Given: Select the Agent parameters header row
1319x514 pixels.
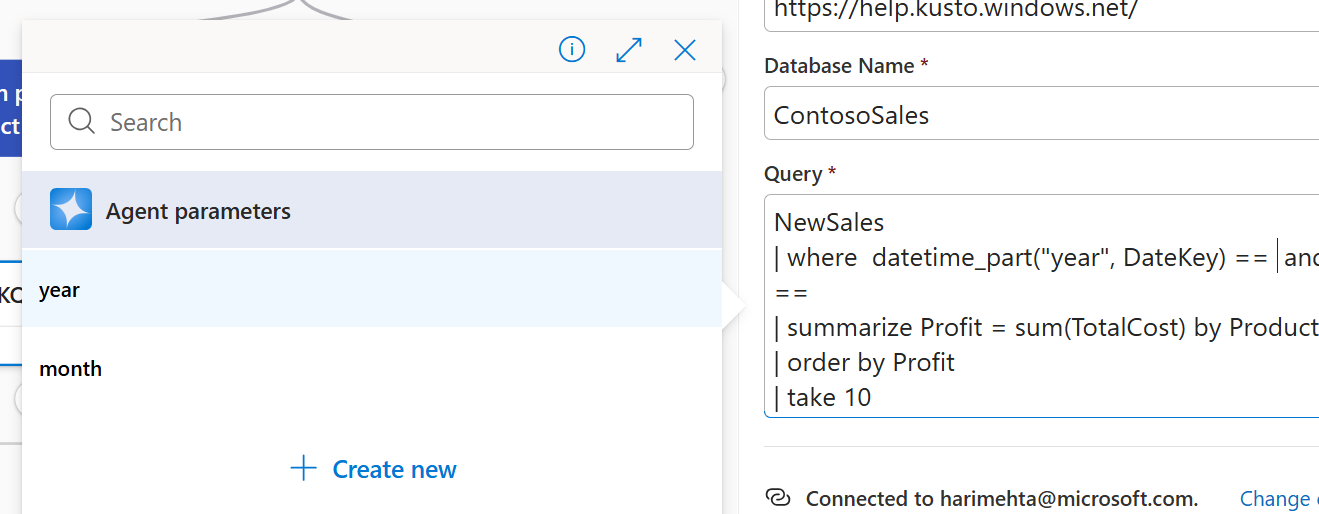Looking at the screenshot, I should coord(372,210).
